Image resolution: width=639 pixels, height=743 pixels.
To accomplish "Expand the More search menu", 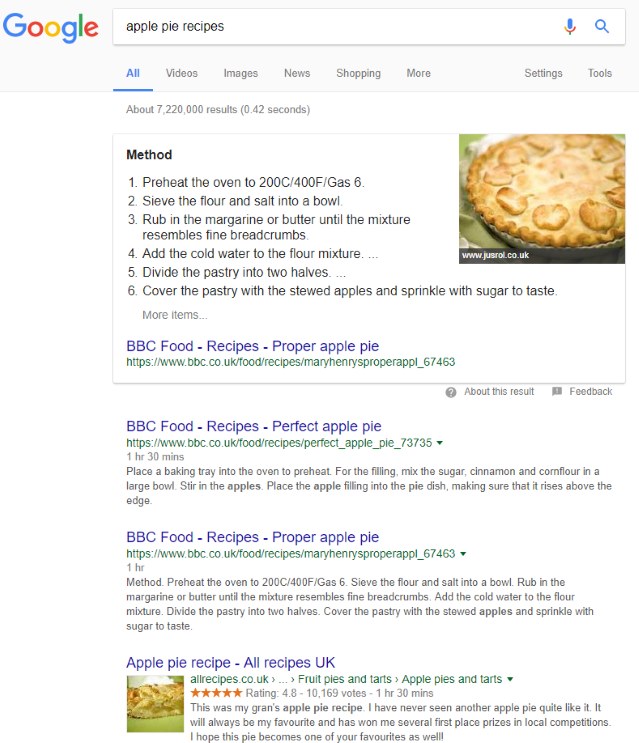I will coord(418,73).
